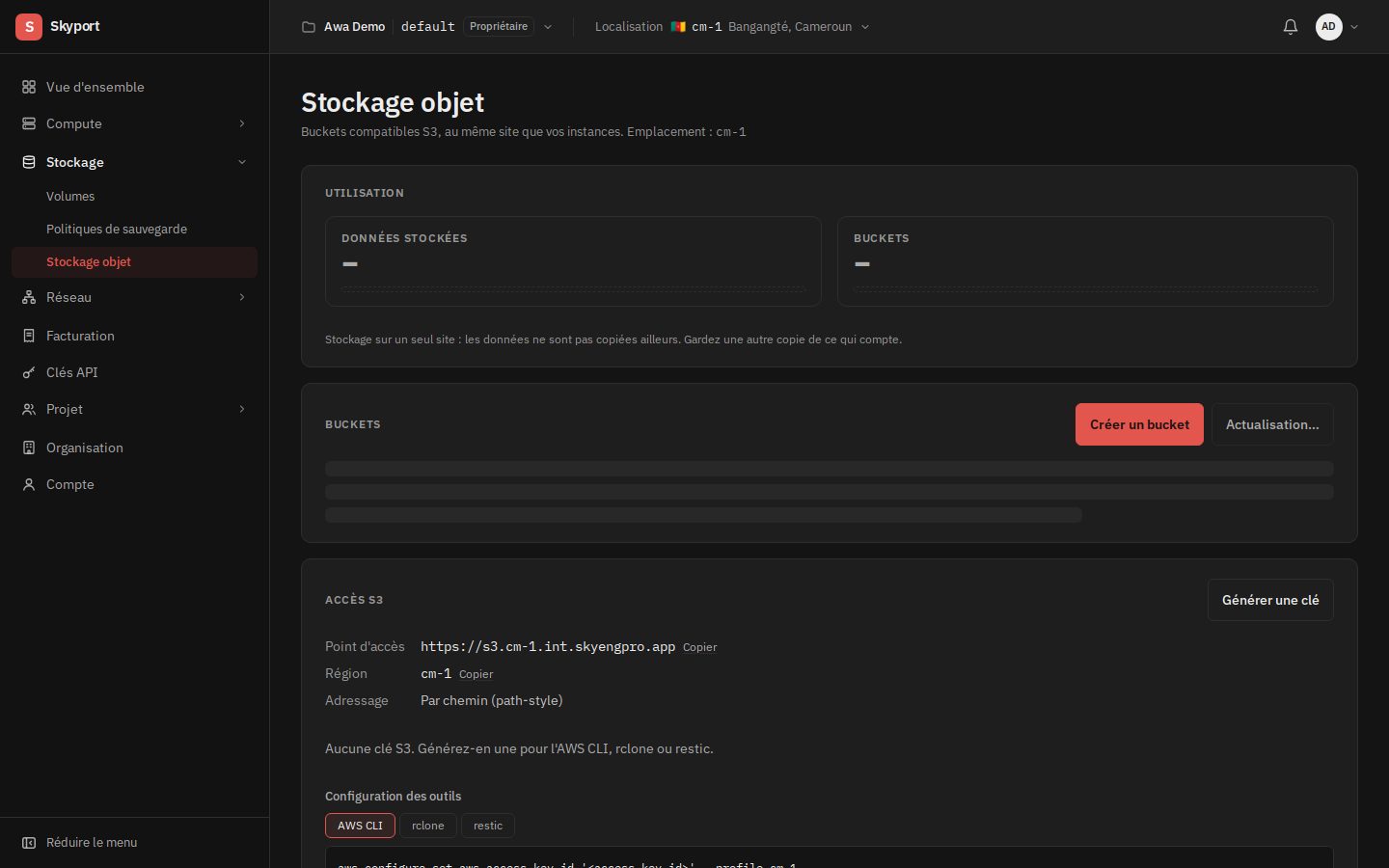Select the AWS CLI tab

(x=360, y=826)
